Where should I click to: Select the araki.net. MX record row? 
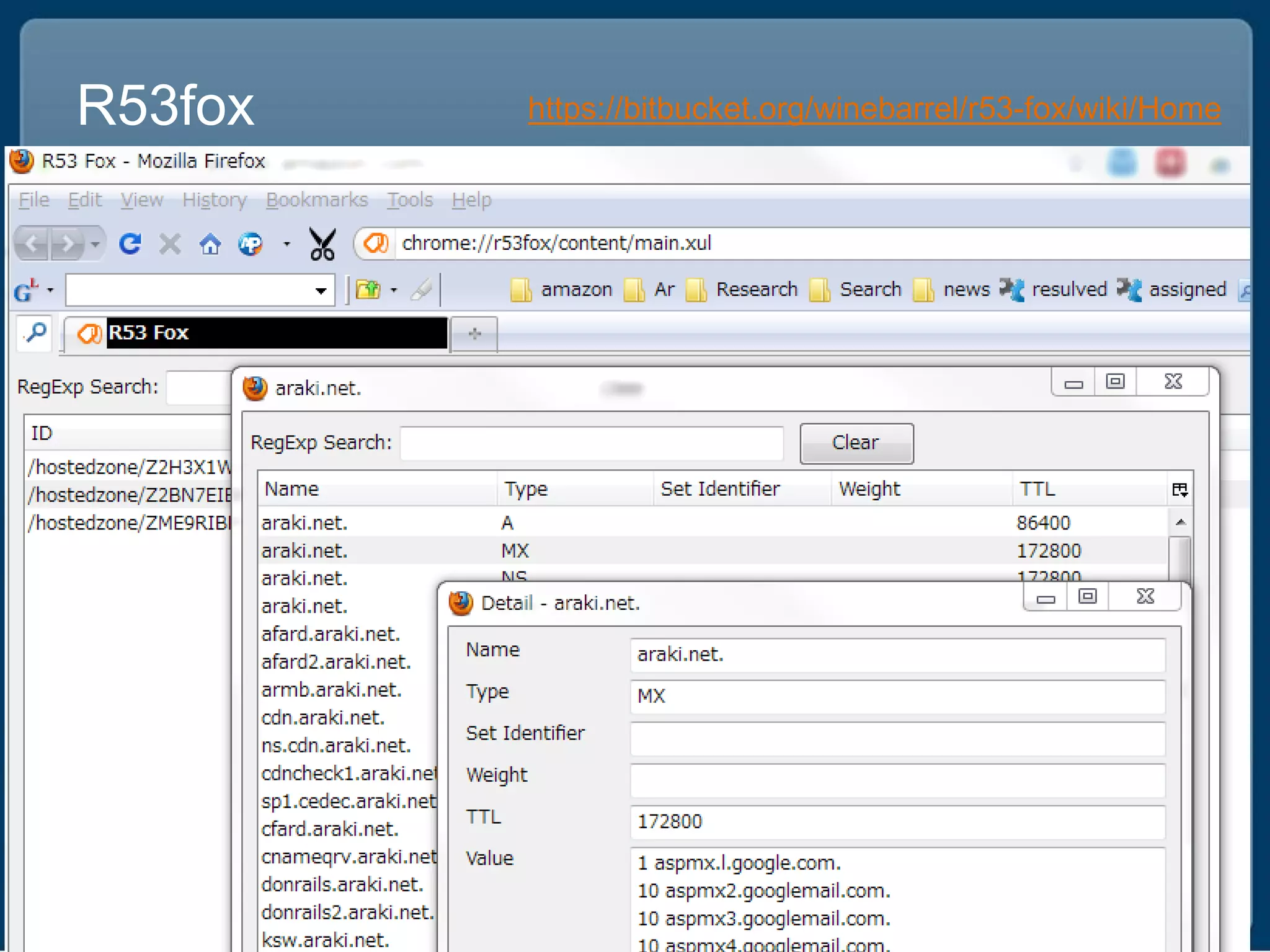(713, 550)
